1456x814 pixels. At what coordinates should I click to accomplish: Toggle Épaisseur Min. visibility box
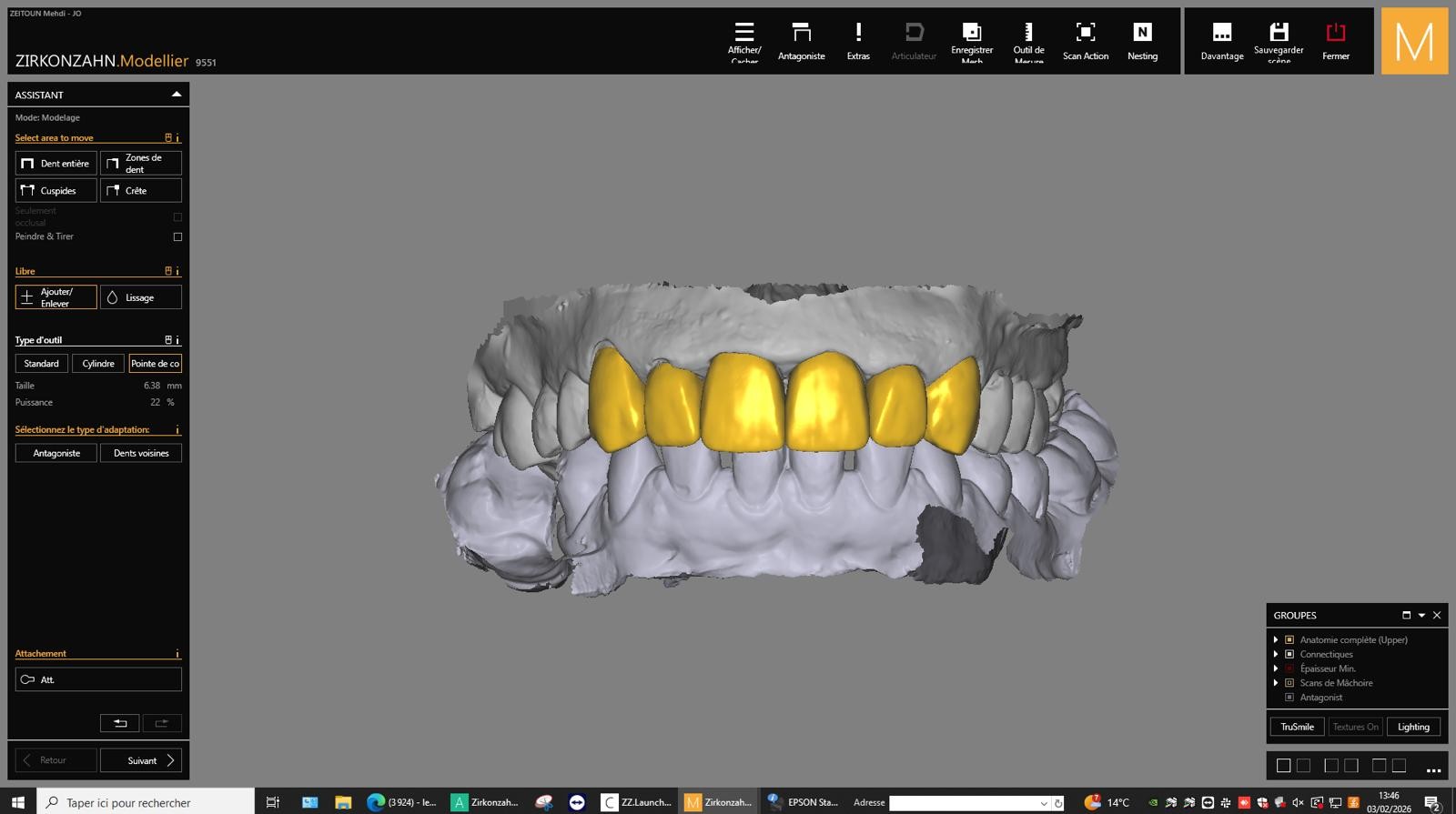1289,668
